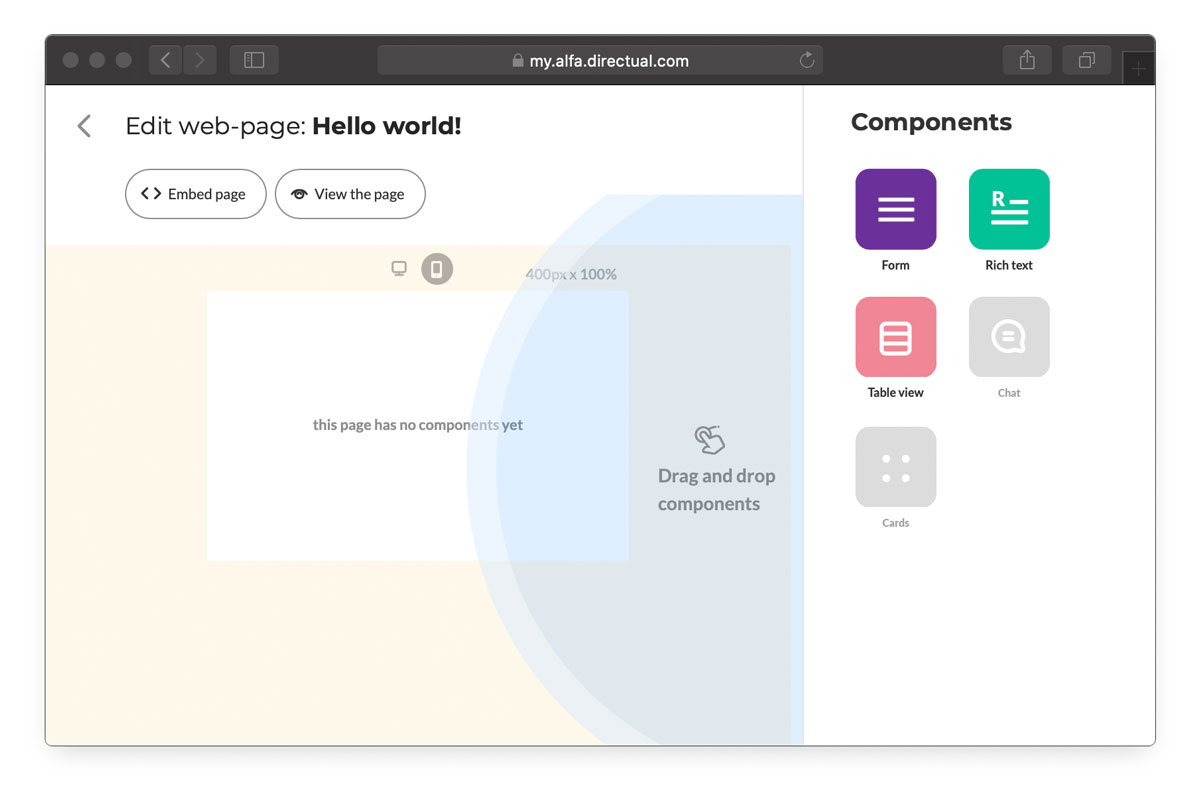
Task: Select the Table view component icon
Action: (x=895, y=337)
